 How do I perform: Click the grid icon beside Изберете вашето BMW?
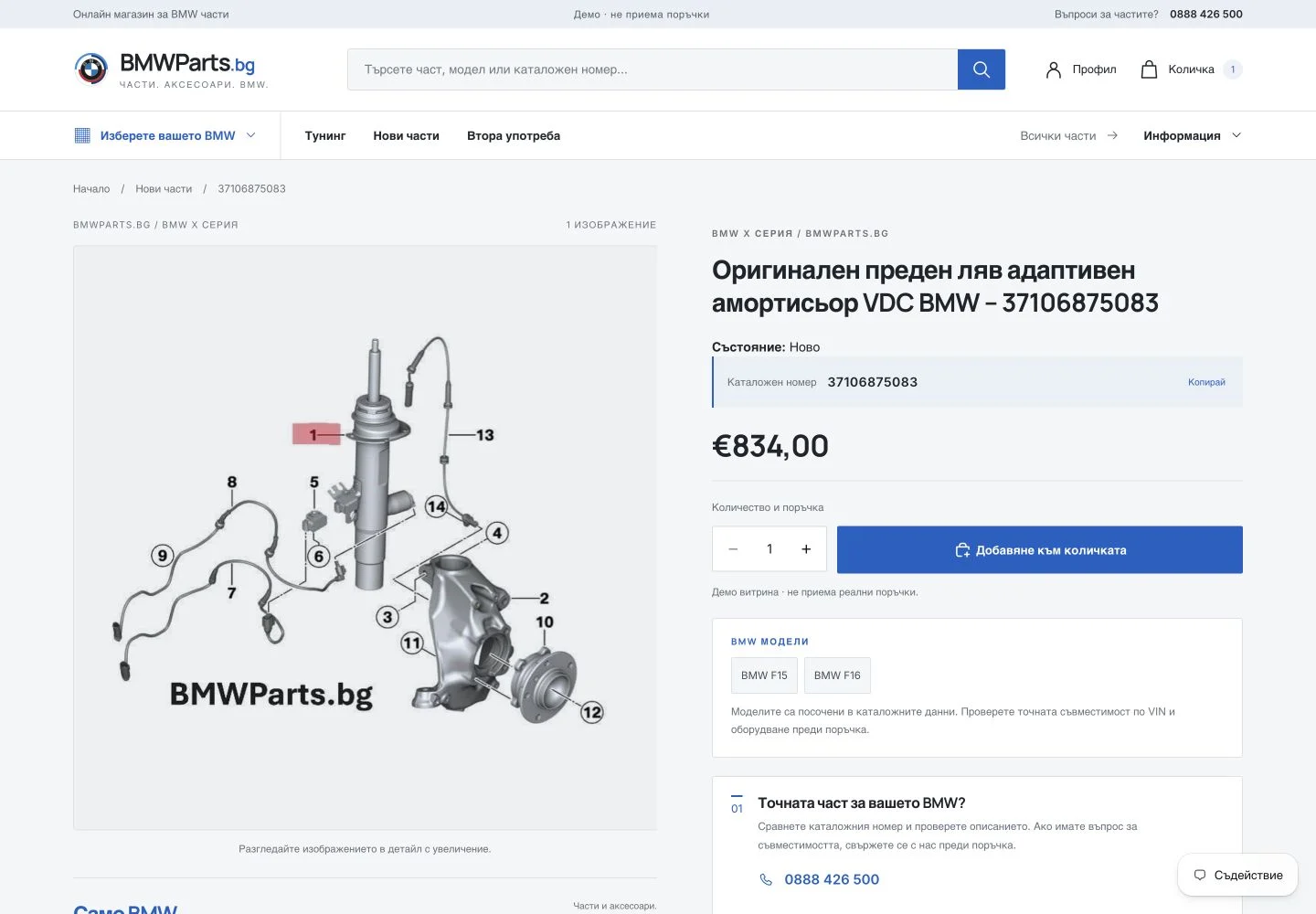tap(82, 135)
